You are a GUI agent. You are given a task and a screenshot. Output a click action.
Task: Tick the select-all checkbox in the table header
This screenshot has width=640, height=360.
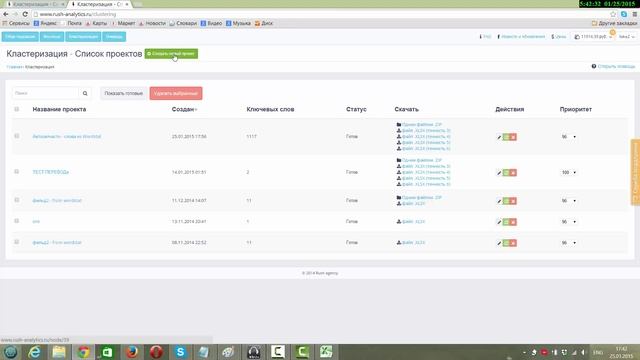pyautogui.click(x=17, y=109)
